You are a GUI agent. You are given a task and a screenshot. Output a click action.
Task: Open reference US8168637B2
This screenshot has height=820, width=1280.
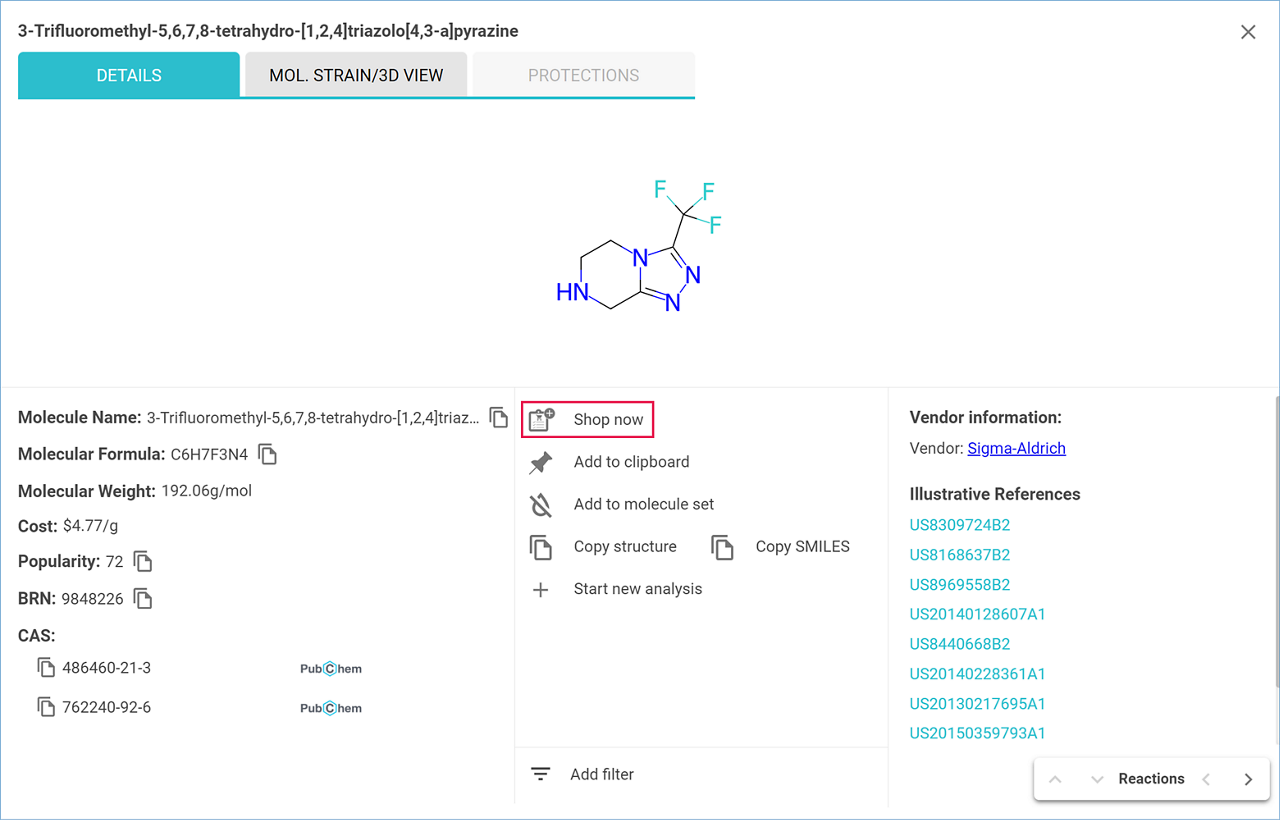coord(960,554)
